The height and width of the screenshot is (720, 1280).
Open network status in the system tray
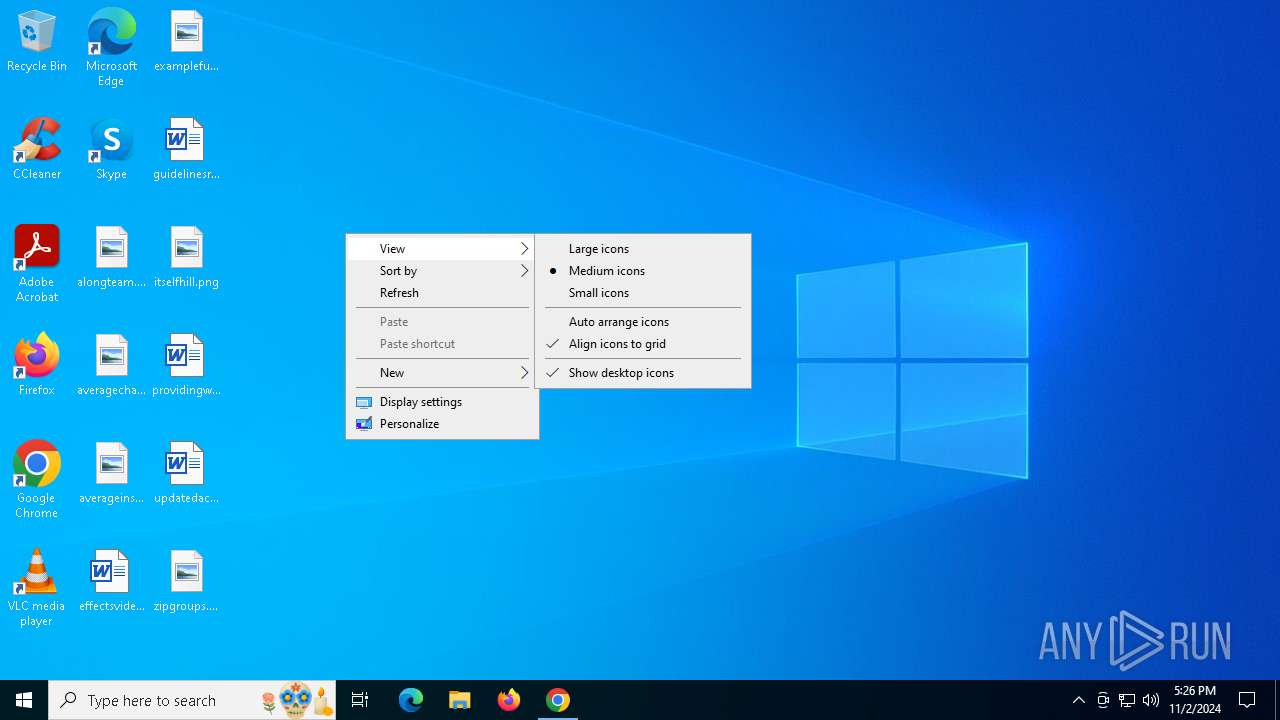(x=1127, y=700)
